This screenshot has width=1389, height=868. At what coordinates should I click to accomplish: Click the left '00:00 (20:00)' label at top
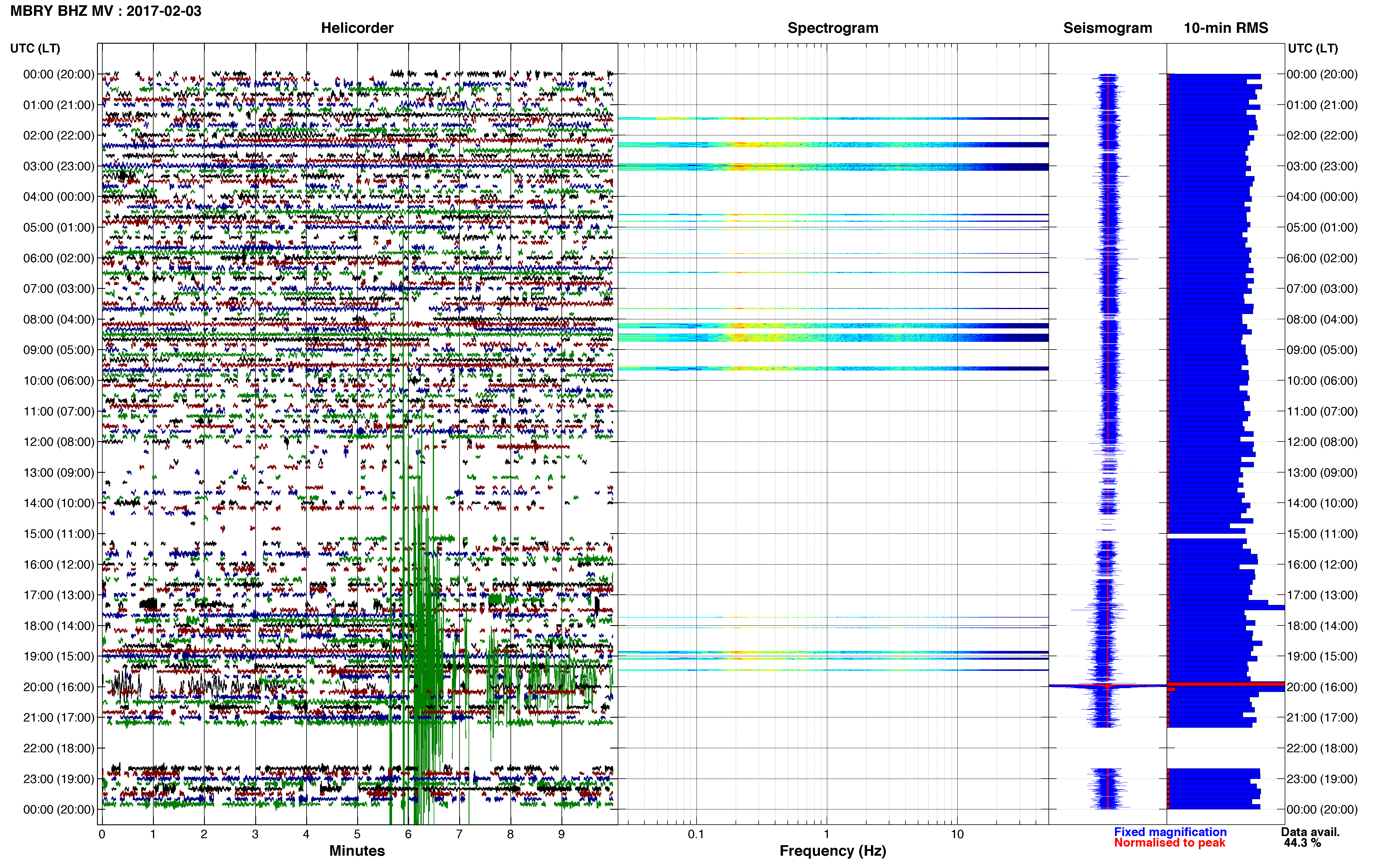(59, 74)
